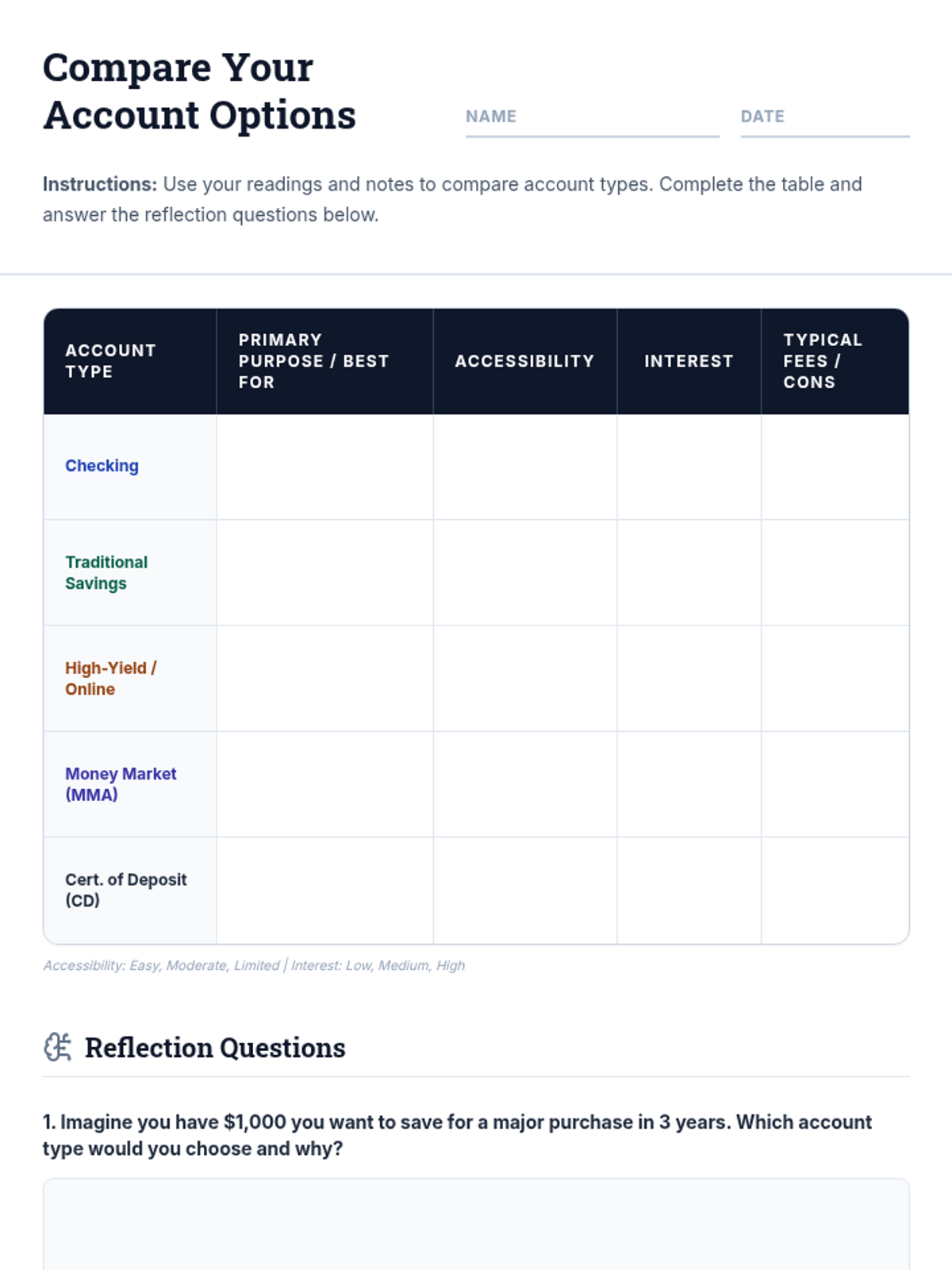The width and height of the screenshot is (952, 1270).
Task: Click the Reflection Questions brain icon
Action: 57,1047
